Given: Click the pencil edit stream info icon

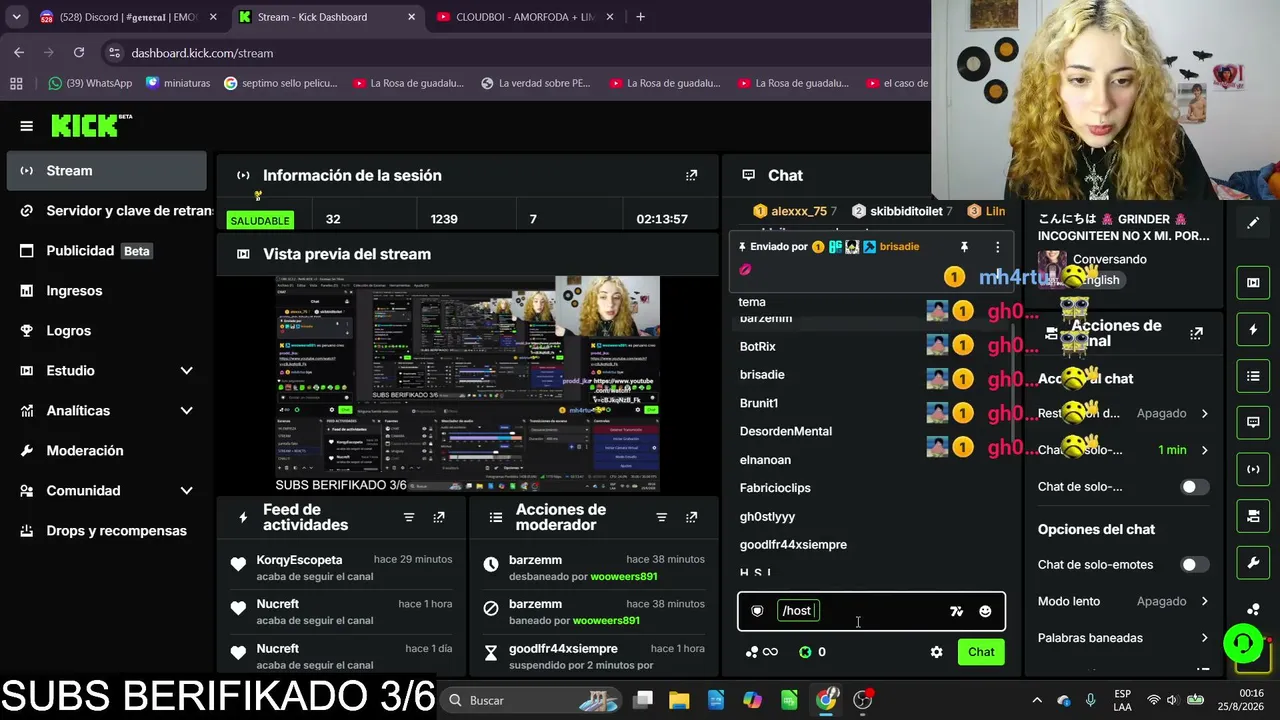Looking at the screenshot, I should click(x=1253, y=223).
